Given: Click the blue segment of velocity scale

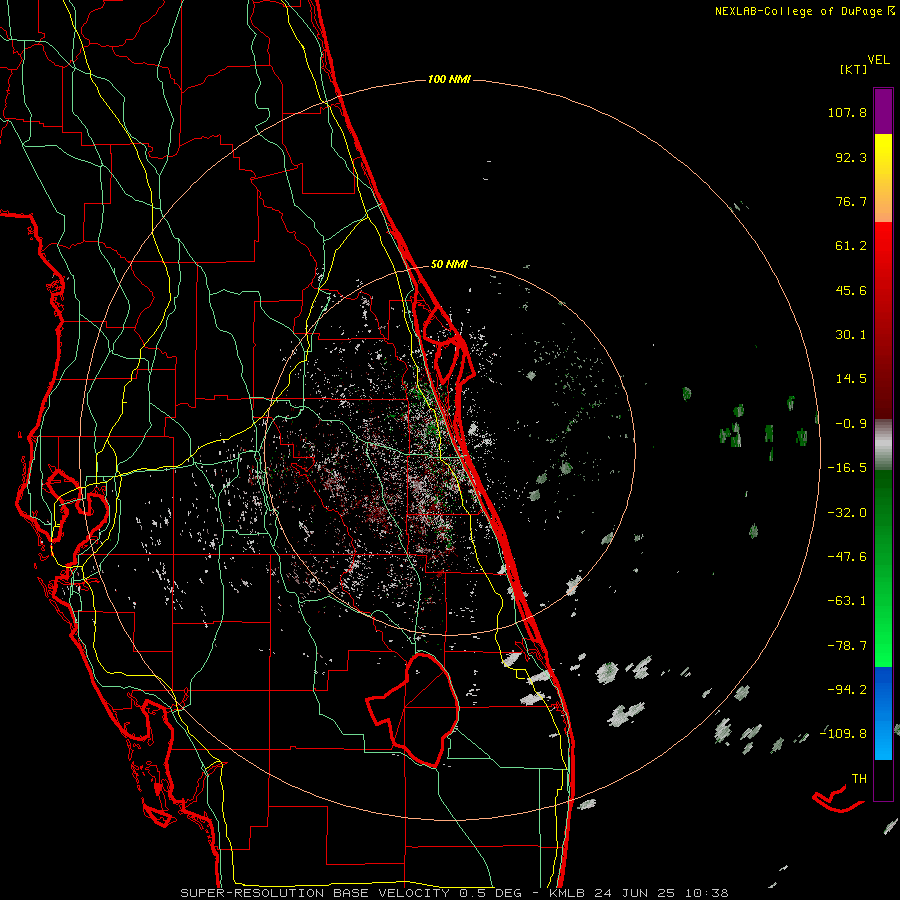Looking at the screenshot, I should tap(883, 713).
